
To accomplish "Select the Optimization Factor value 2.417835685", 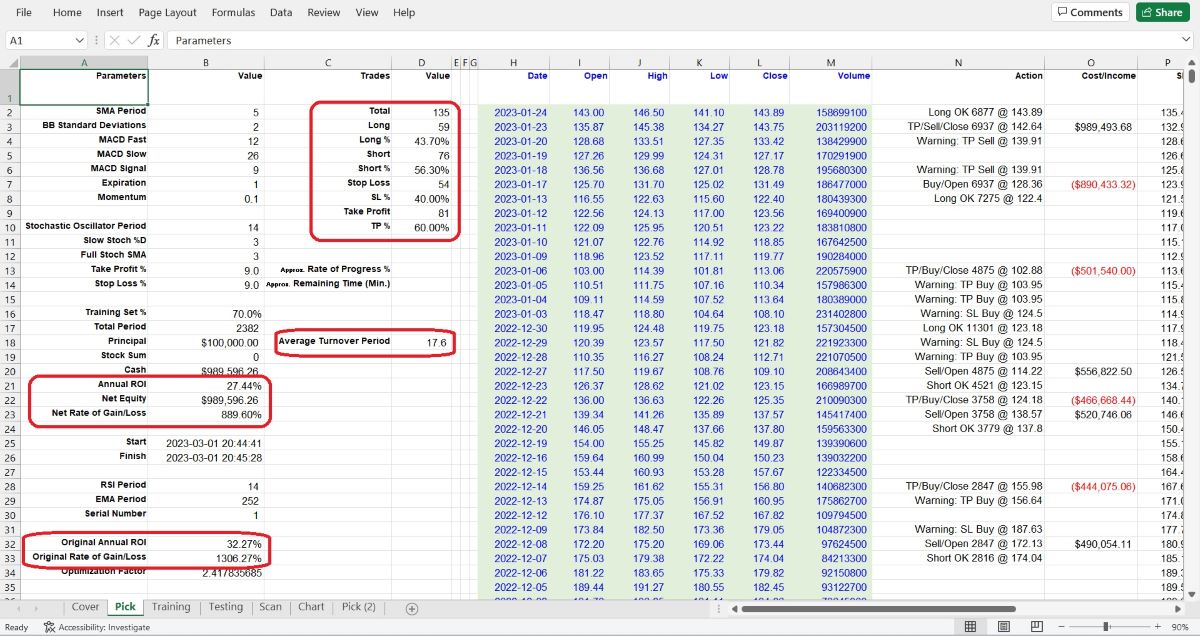I will point(206,572).
